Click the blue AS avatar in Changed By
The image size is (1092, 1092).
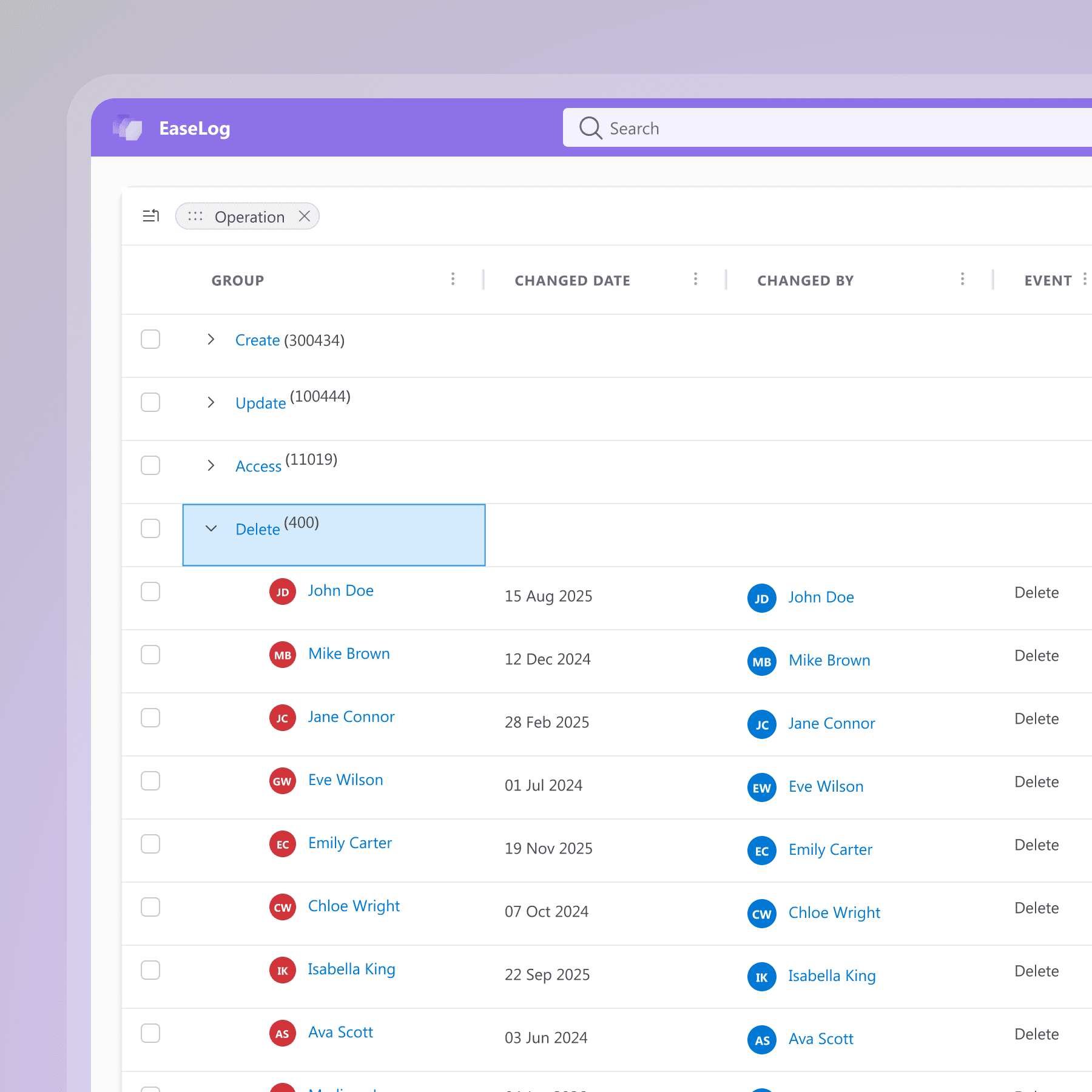762,1040
